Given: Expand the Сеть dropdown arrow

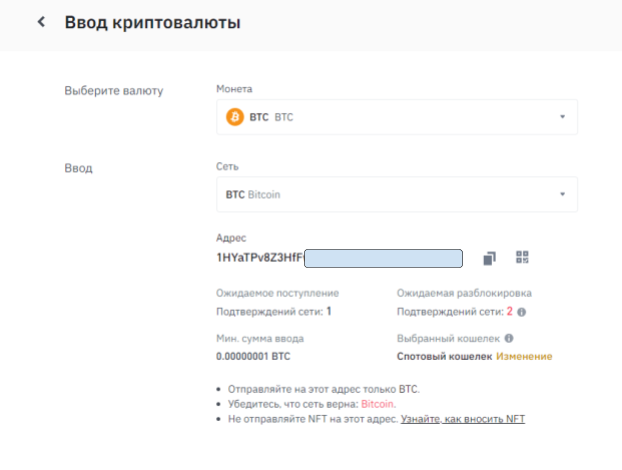Looking at the screenshot, I should [562, 194].
